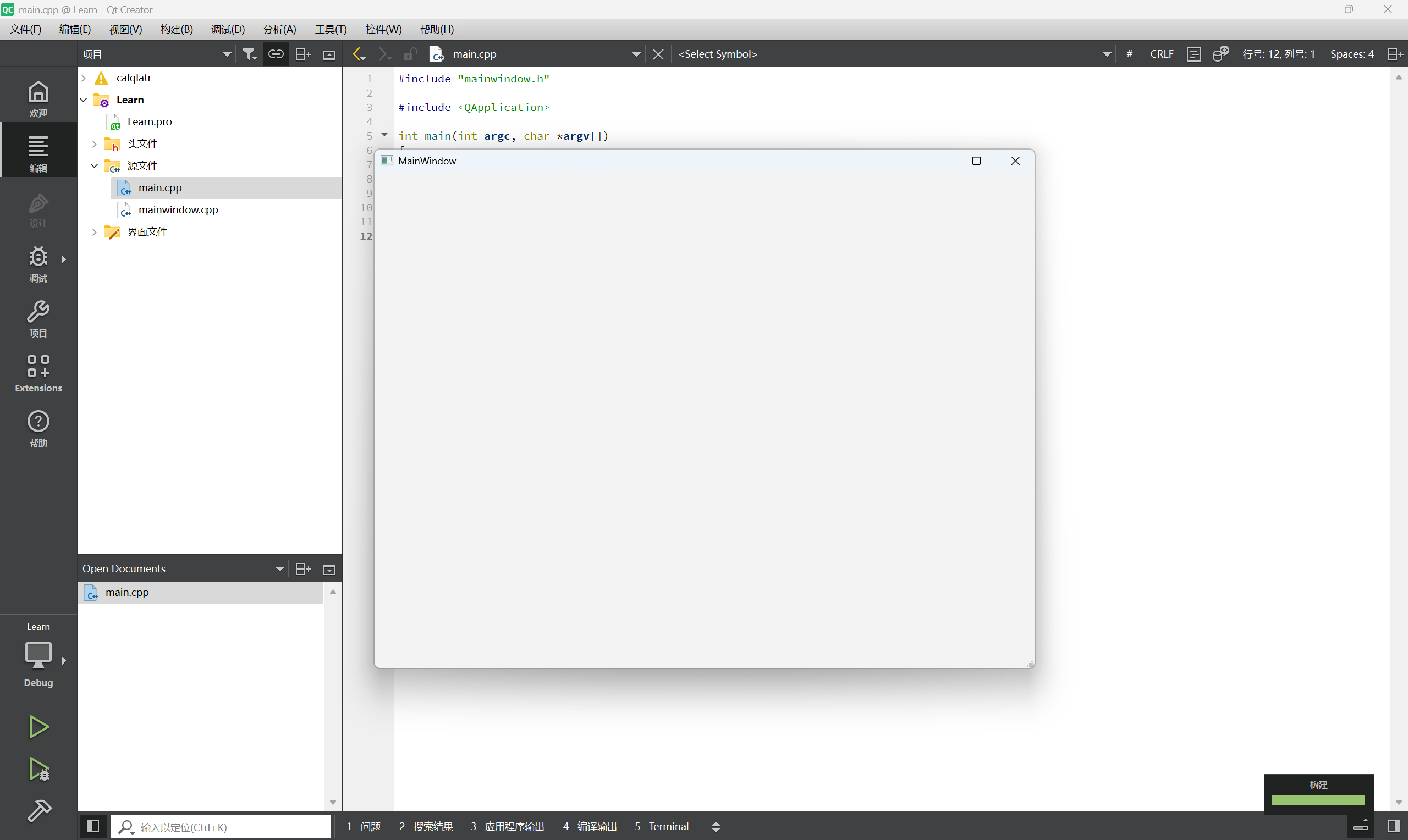Switch to Debug (调试) mode in sidebar
The image size is (1408, 840).
pos(38,264)
